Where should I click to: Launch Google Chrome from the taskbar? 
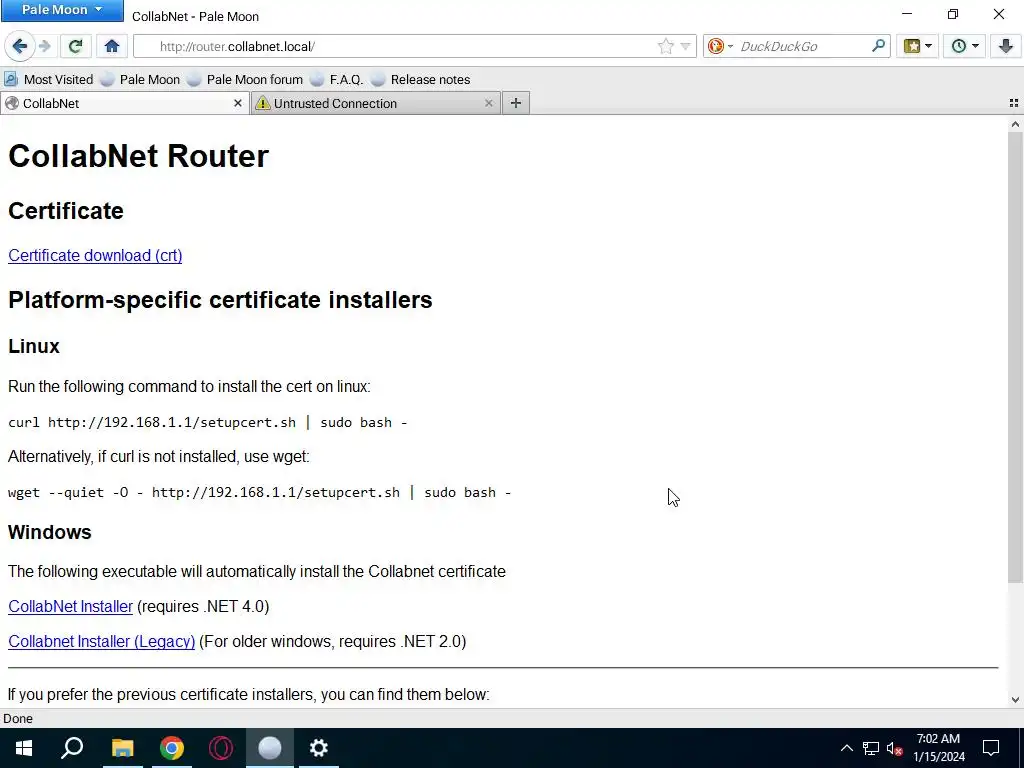pyautogui.click(x=172, y=748)
